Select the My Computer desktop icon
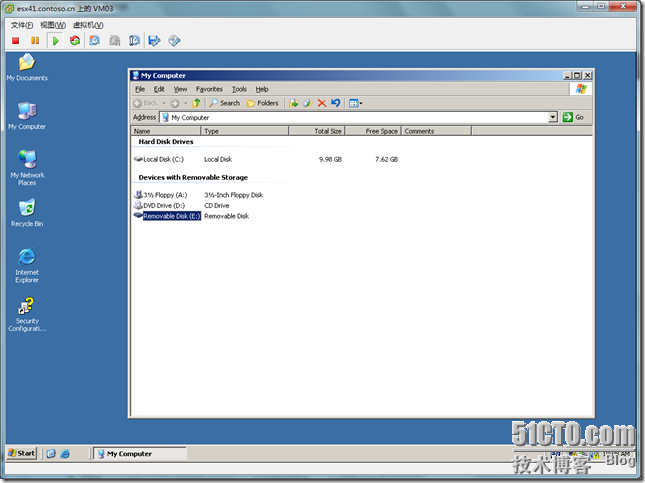This screenshot has height=483, width=645. 27,116
